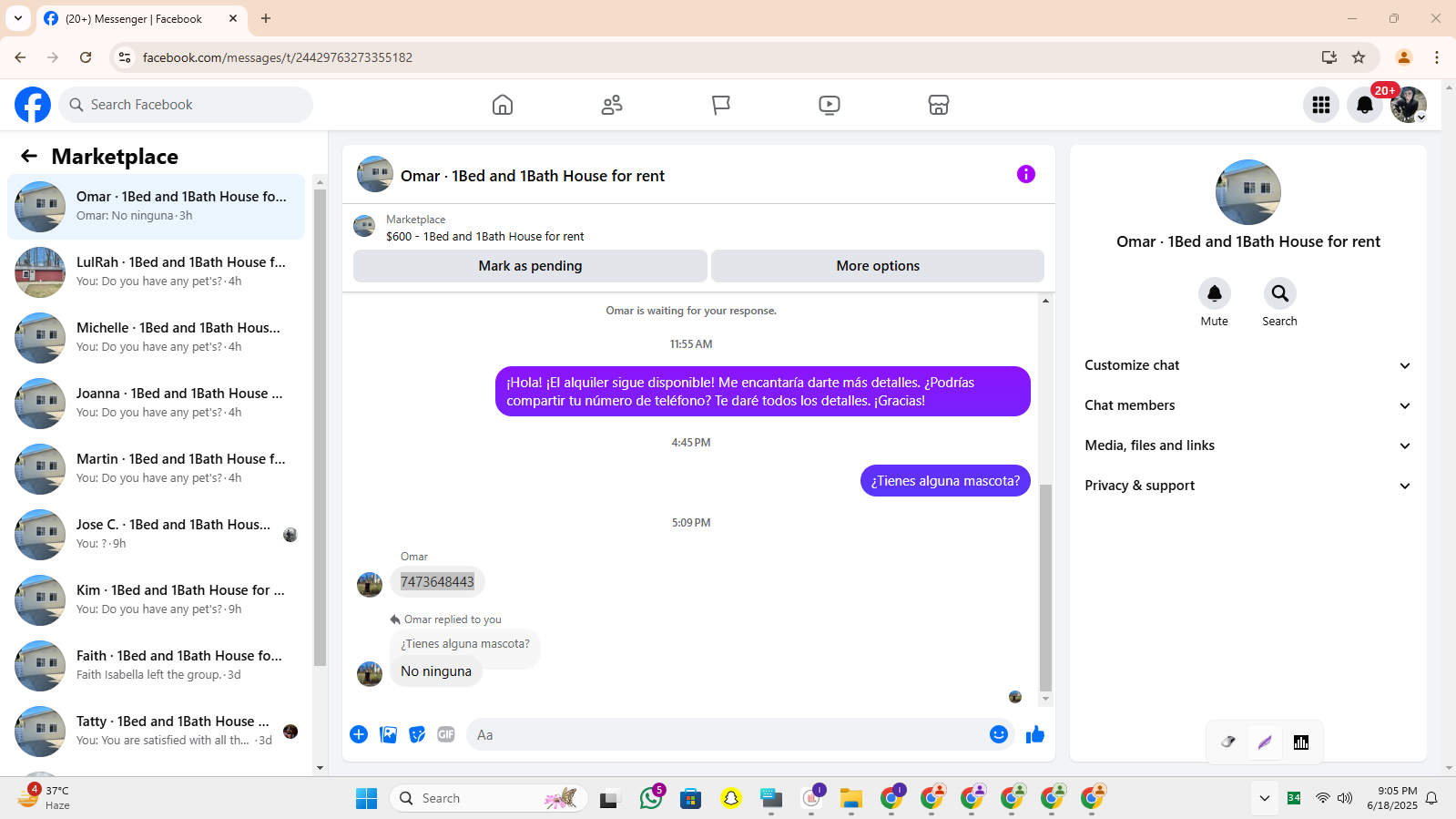
Task: Expand Media, files and links section
Action: pyautogui.click(x=1247, y=445)
